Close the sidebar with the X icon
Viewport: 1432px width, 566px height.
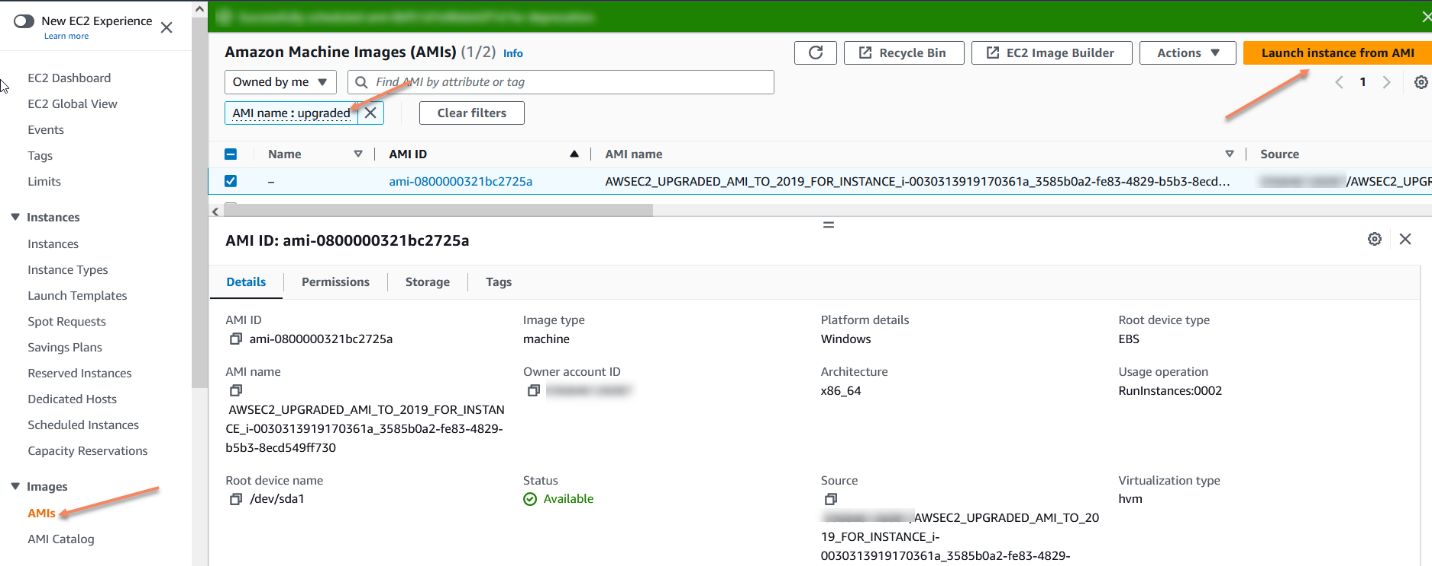(x=166, y=27)
